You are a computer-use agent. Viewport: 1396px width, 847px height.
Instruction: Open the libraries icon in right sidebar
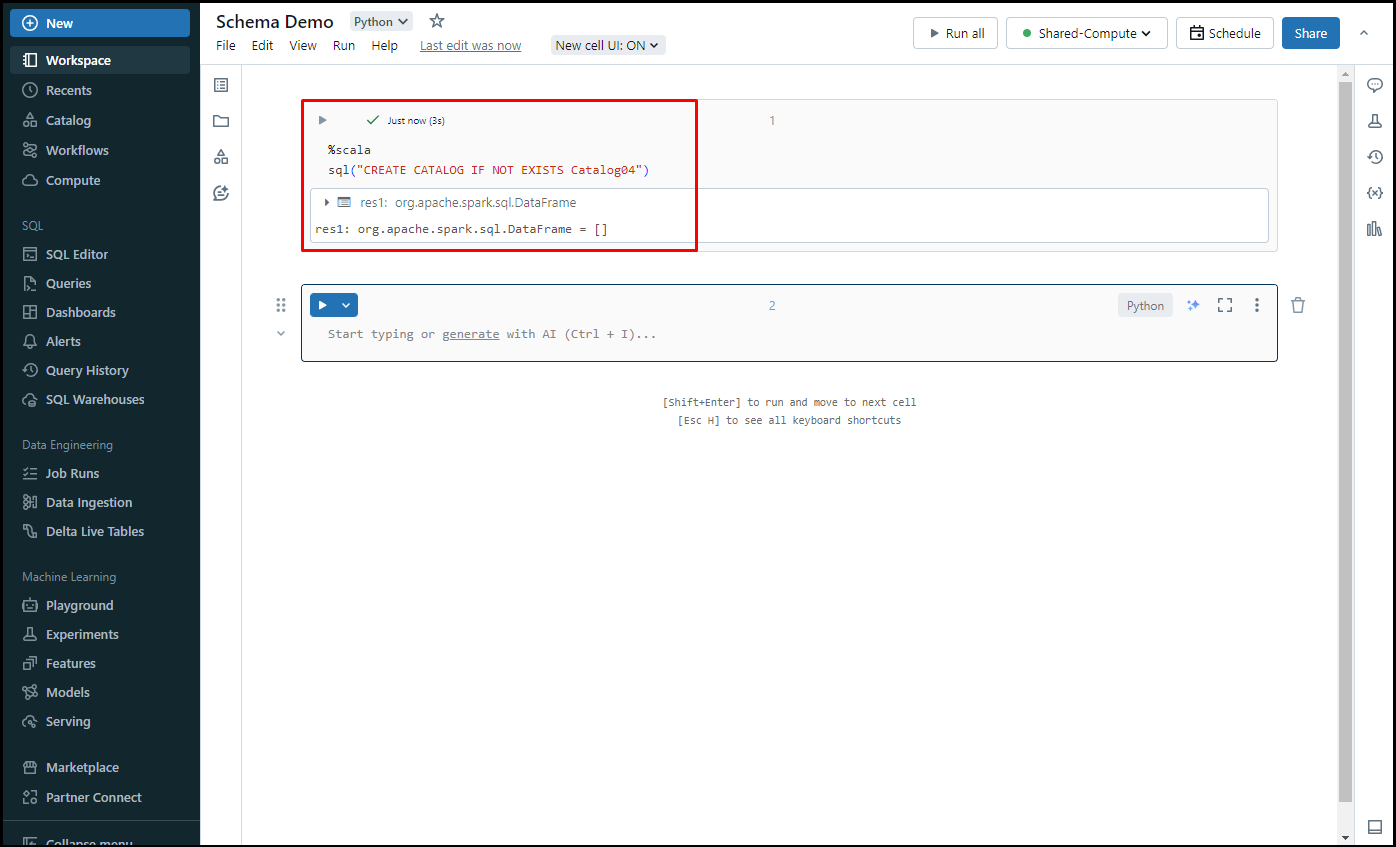point(1375,229)
